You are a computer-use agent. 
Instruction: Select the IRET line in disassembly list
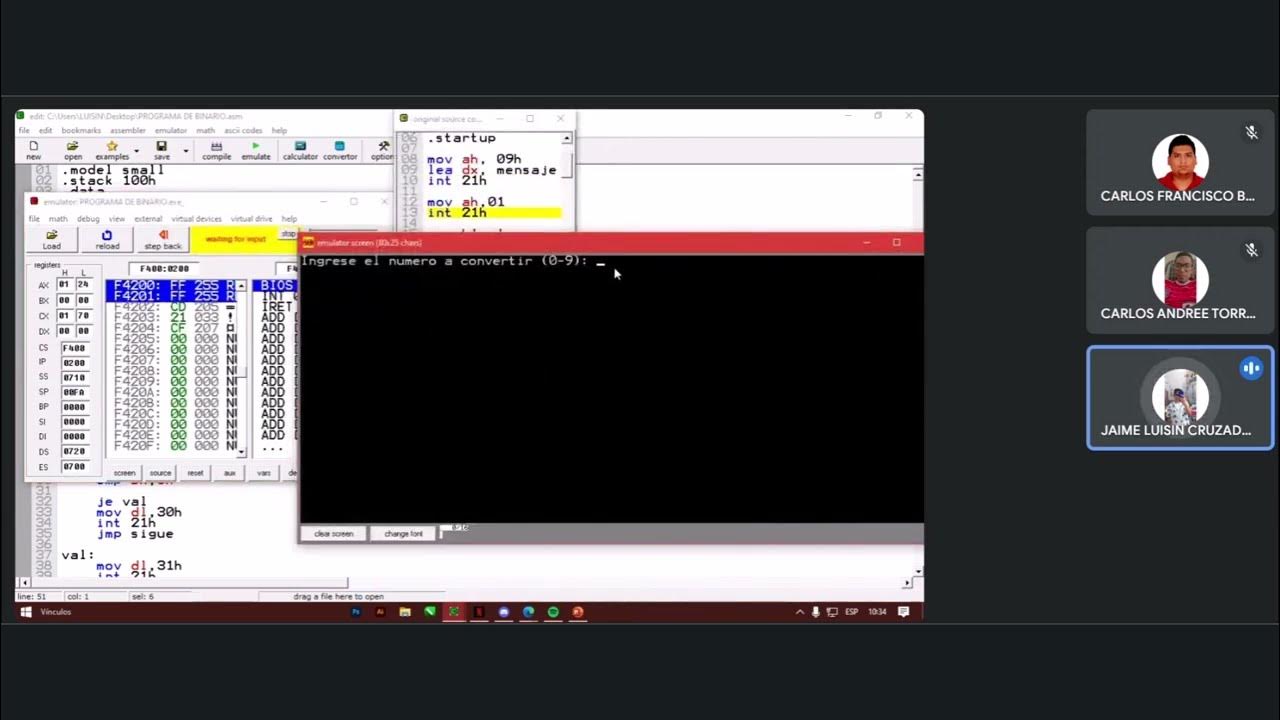[275, 307]
